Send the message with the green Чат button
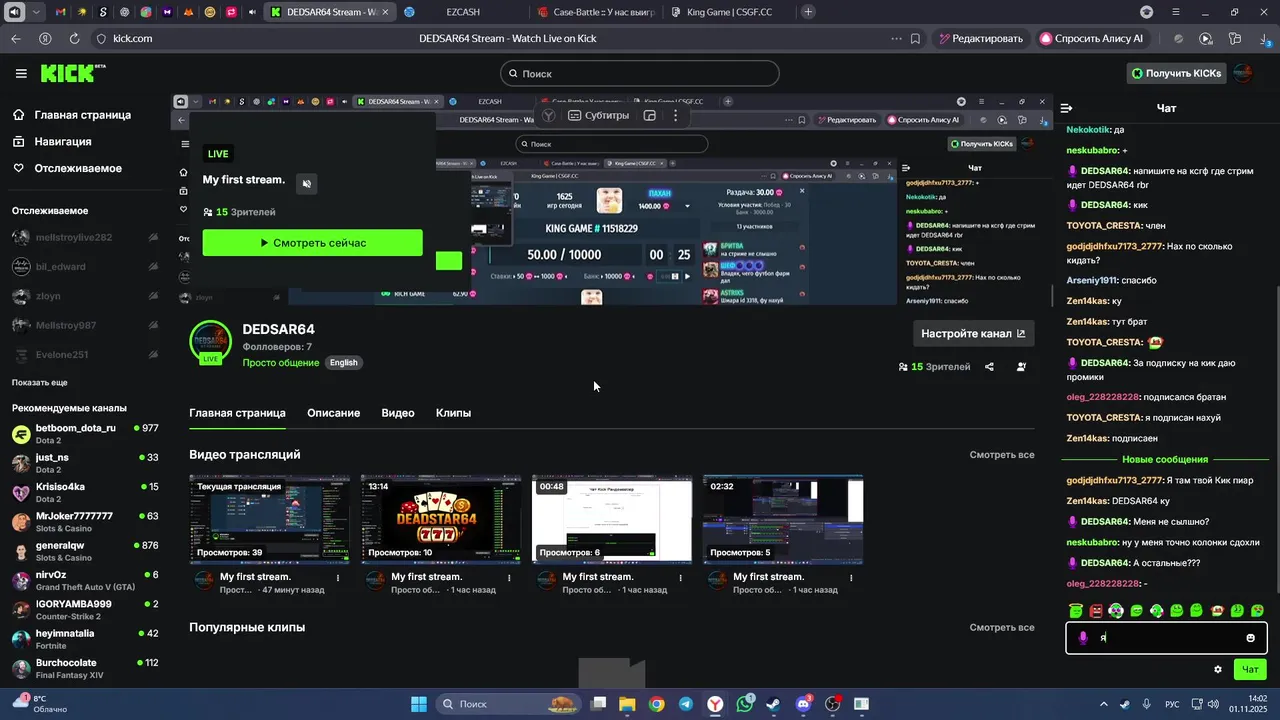Image resolution: width=1280 pixels, height=720 pixels. [1250, 670]
